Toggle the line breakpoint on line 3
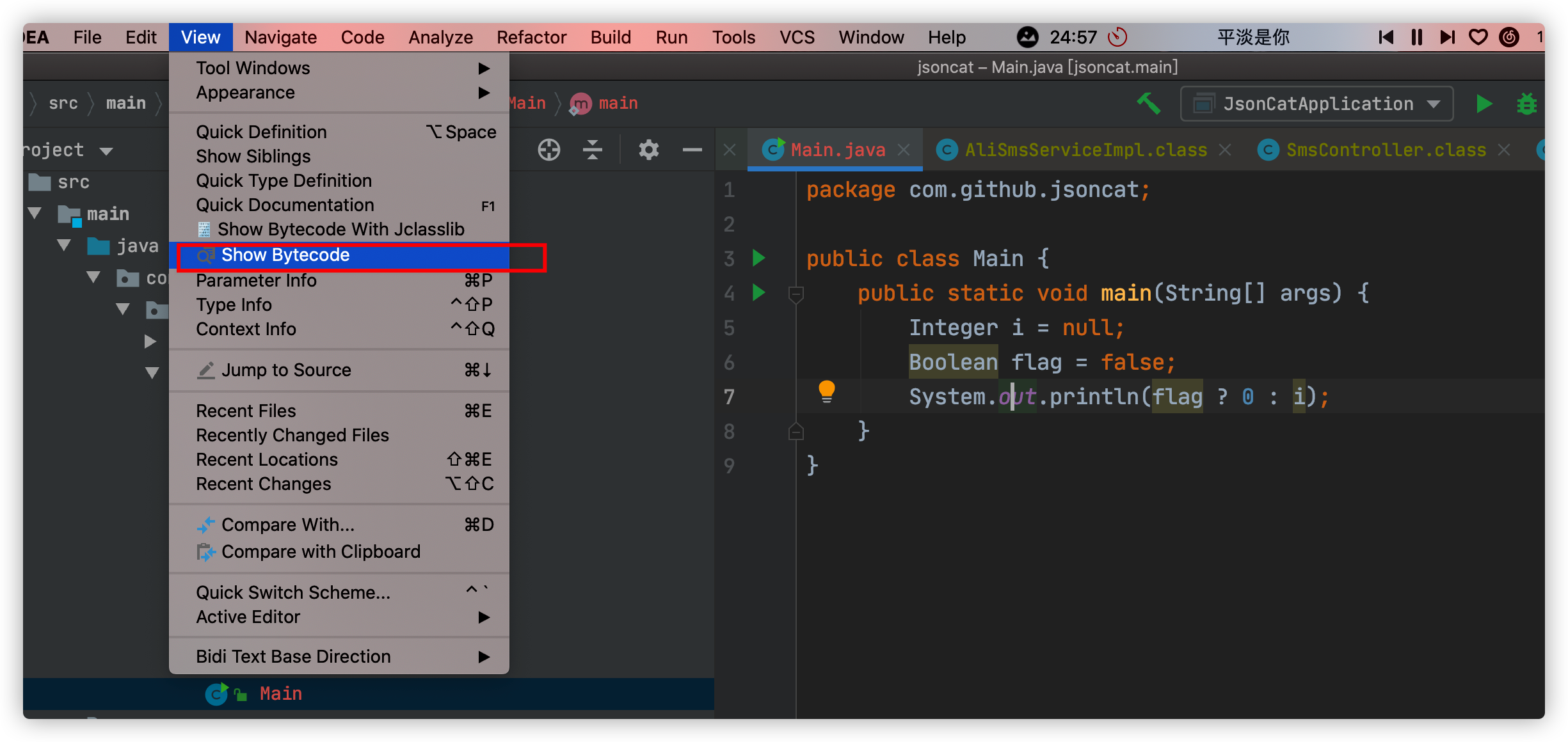The width and height of the screenshot is (1568, 742). [727, 259]
